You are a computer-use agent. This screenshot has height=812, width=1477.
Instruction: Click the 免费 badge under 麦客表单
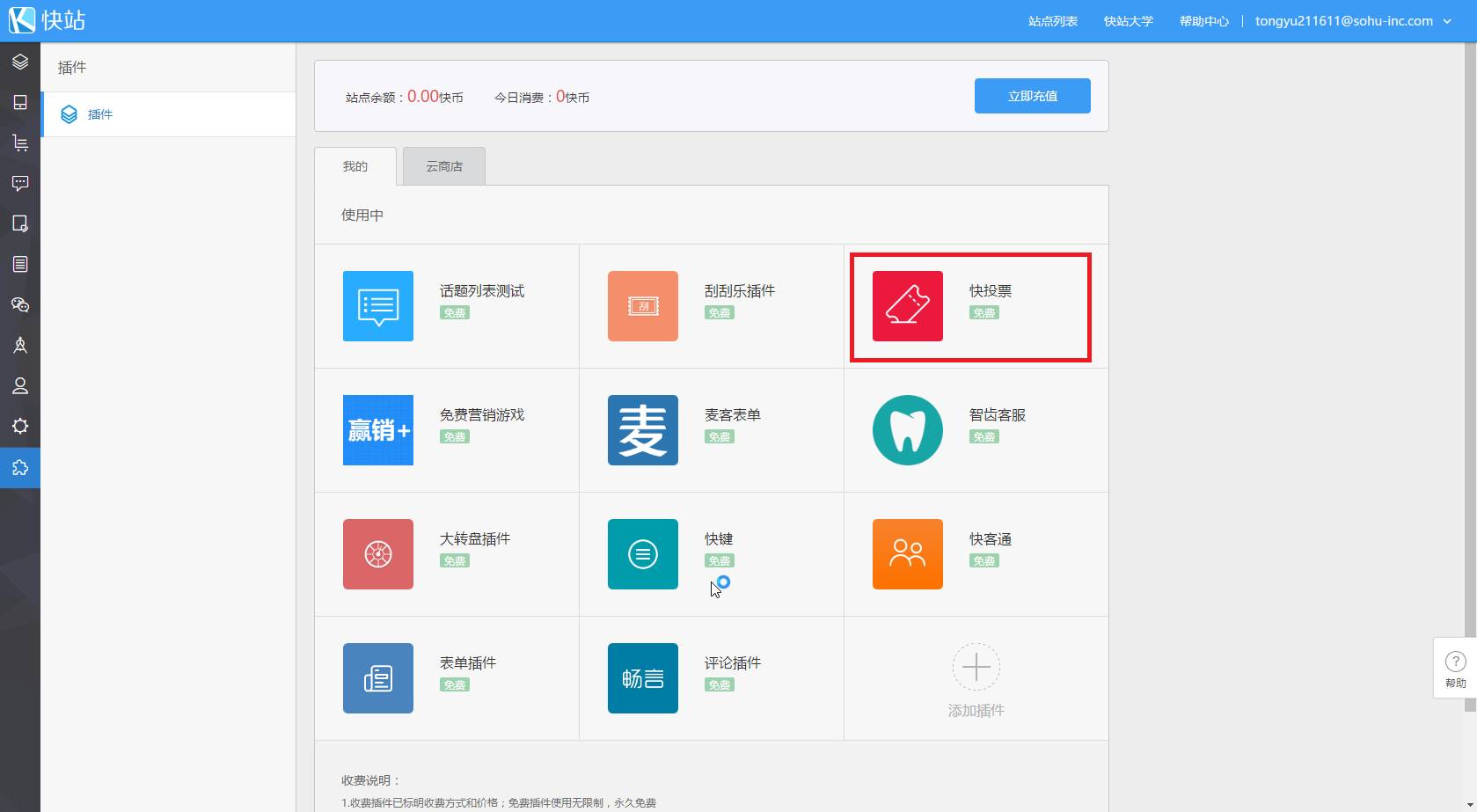pyautogui.click(x=720, y=437)
